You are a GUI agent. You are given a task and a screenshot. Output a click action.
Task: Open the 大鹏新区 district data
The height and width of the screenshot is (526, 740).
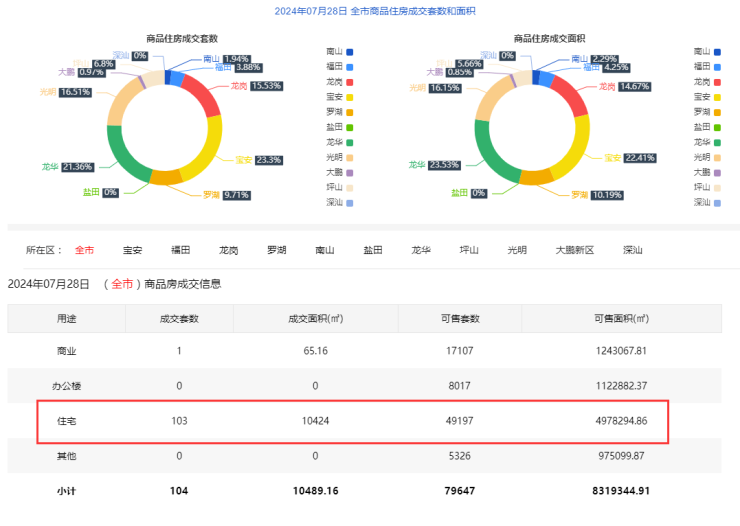tap(575, 250)
